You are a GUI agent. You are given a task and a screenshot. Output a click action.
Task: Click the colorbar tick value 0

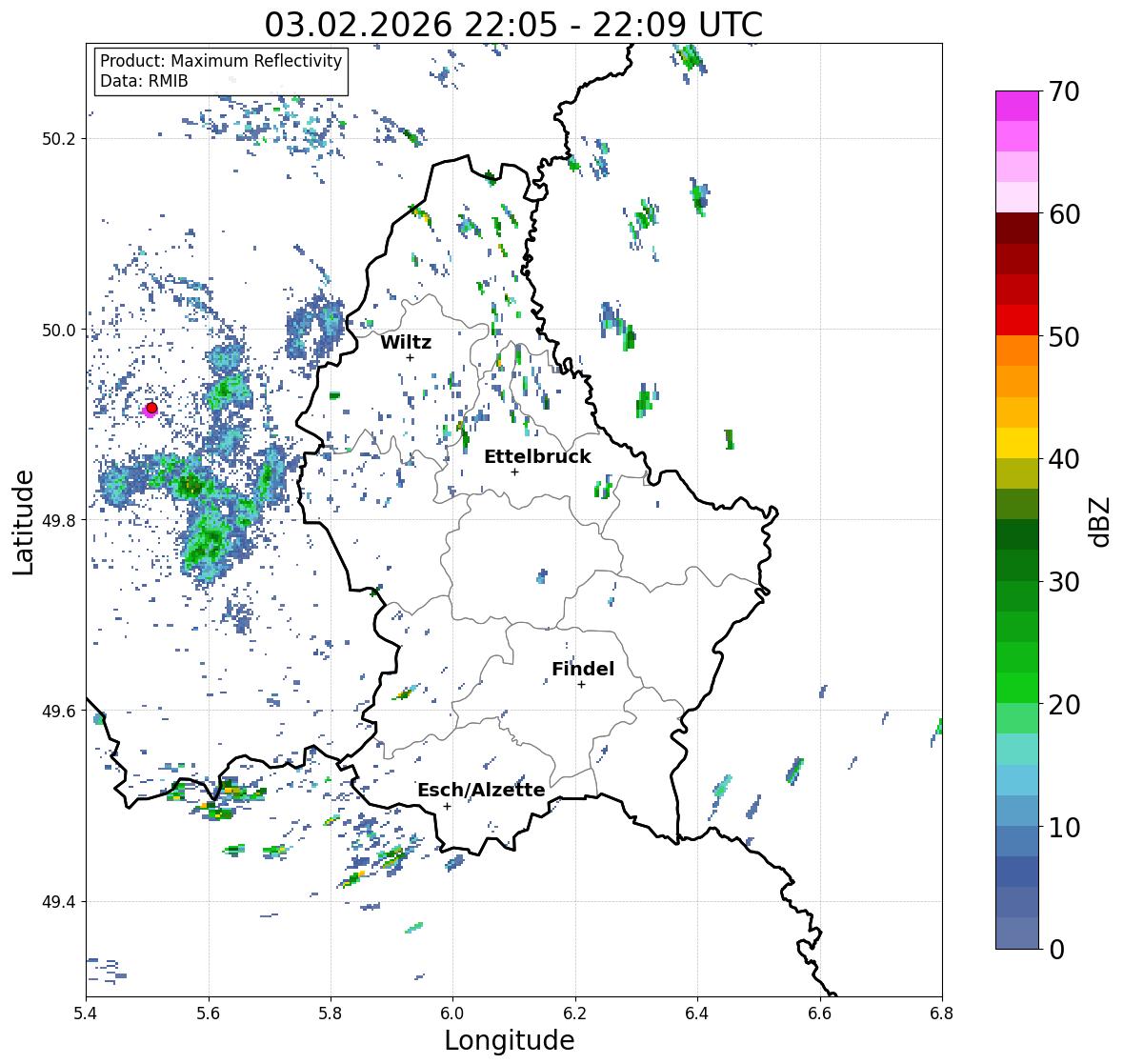(x=1055, y=950)
